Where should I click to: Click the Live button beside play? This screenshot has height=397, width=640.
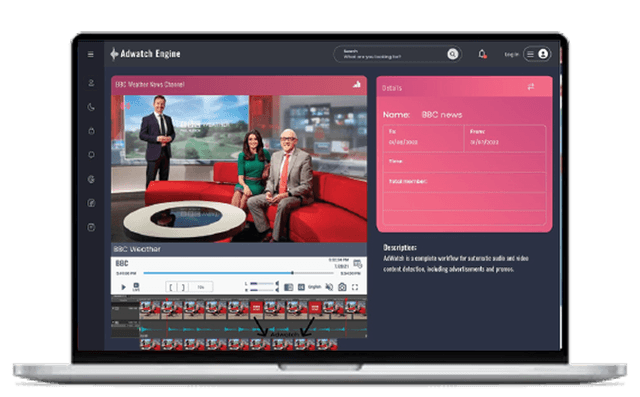click(x=136, y=287)
